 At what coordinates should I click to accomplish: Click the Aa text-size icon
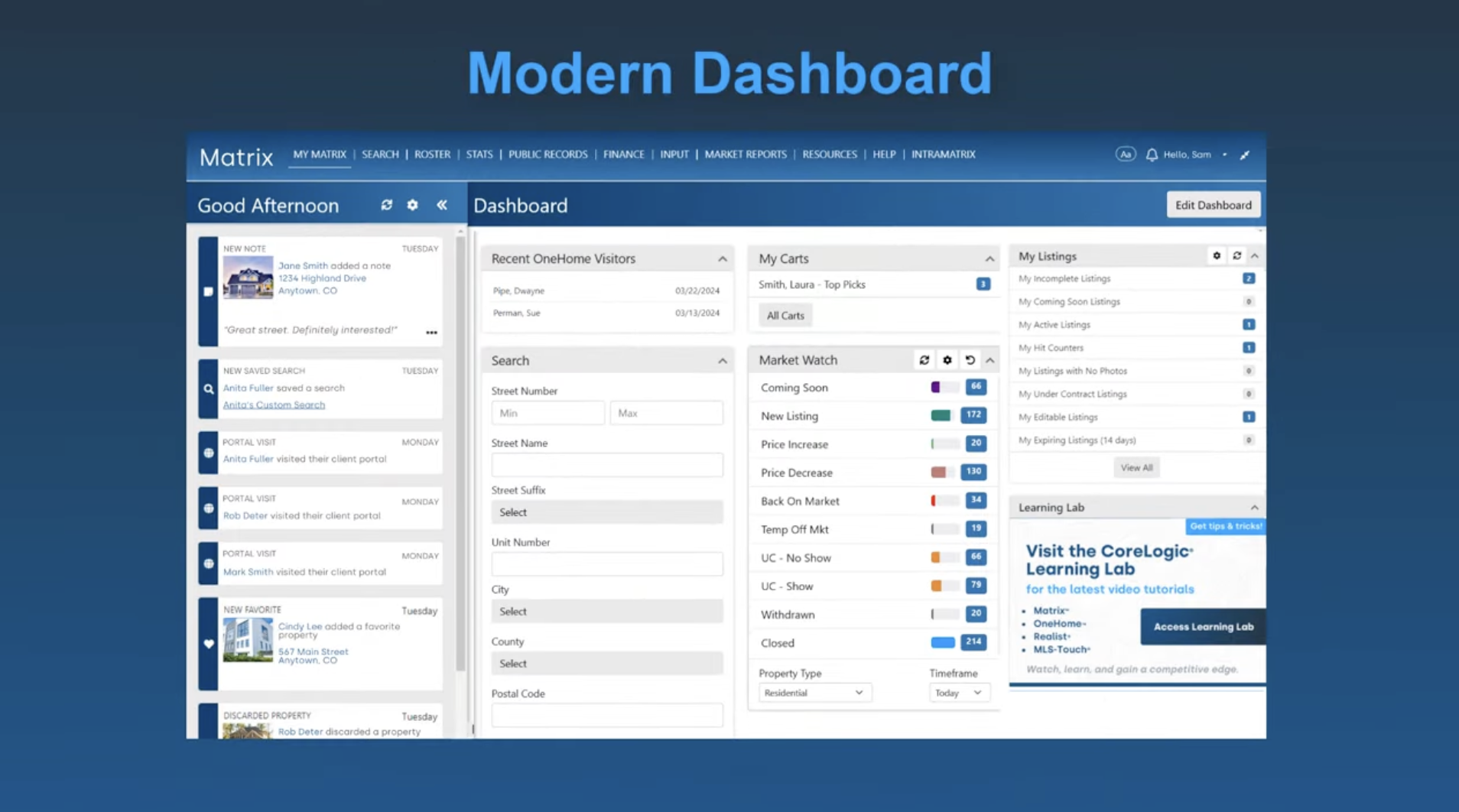[1125, 154]
